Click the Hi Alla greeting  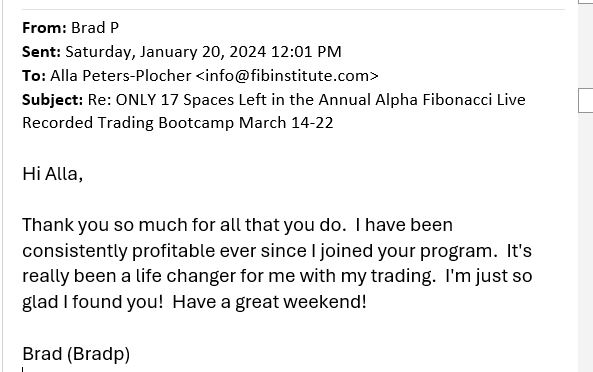(x=53, y=174)
